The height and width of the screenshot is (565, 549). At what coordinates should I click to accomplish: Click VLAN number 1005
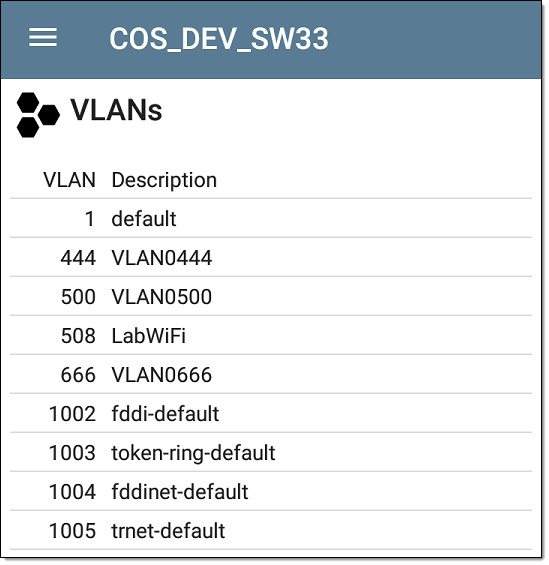point(72,531)
